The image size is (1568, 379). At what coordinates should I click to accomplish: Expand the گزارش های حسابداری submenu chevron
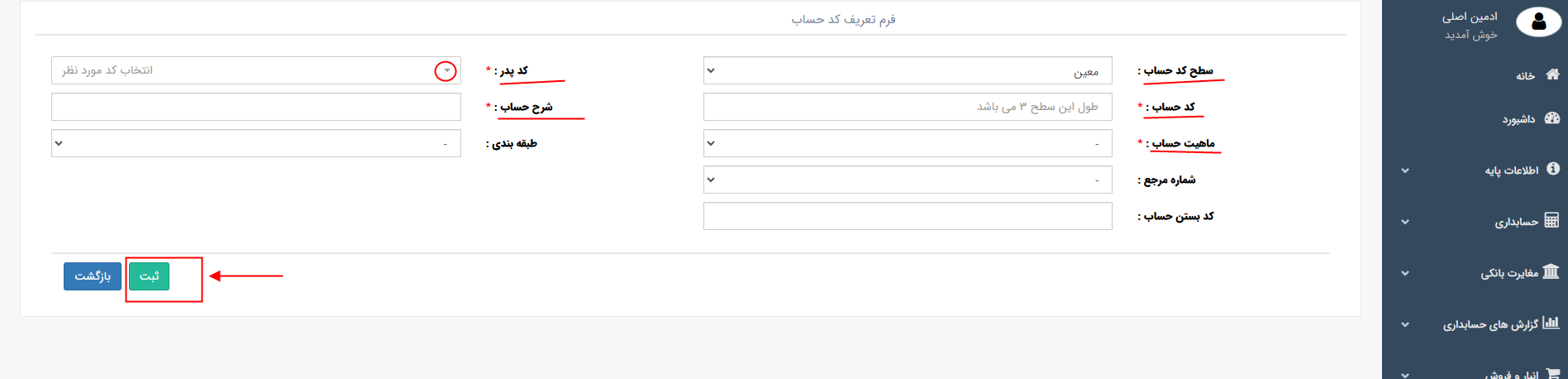pyautogui.click(x=1405, y=324)
